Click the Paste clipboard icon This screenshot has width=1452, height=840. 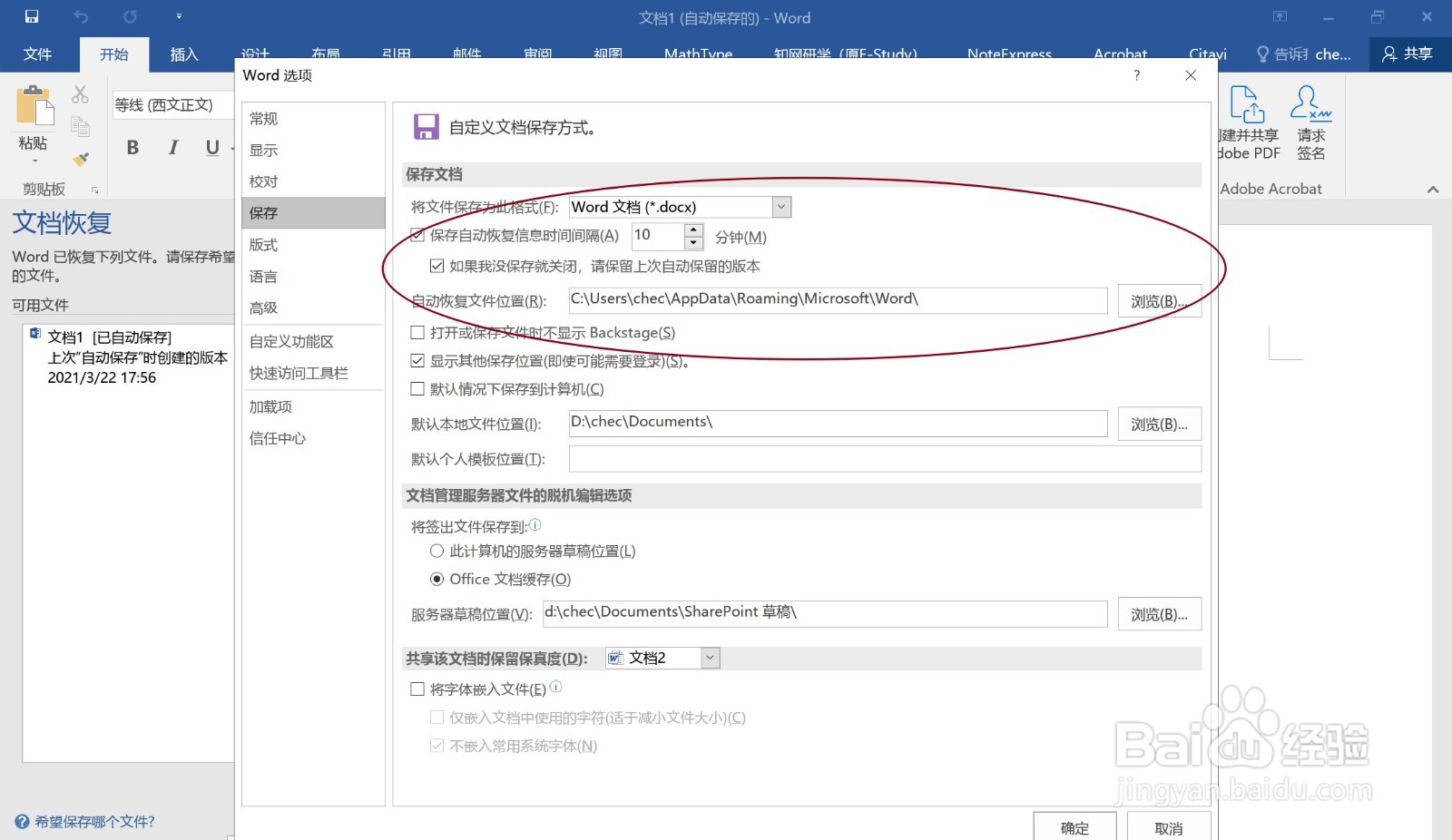click(35, 106)
